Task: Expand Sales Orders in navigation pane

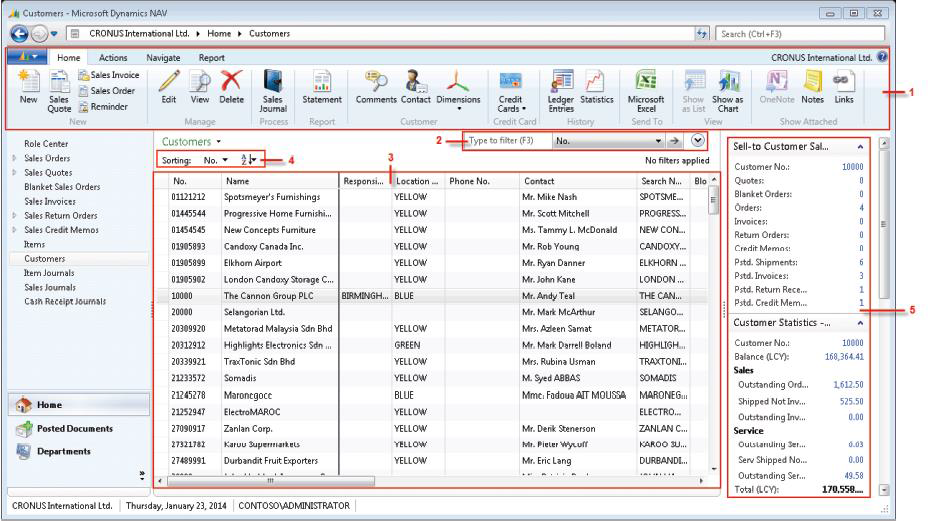Action: point(14,158)
